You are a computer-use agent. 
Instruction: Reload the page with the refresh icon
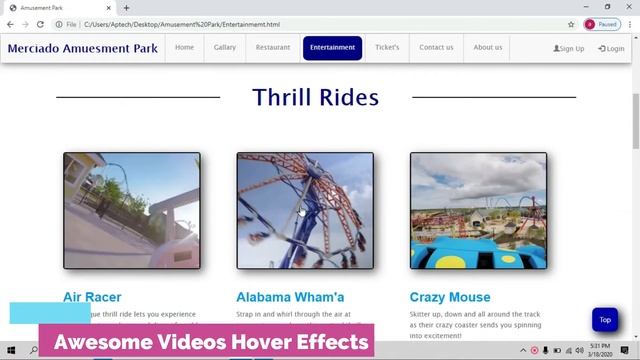[40, 24]
